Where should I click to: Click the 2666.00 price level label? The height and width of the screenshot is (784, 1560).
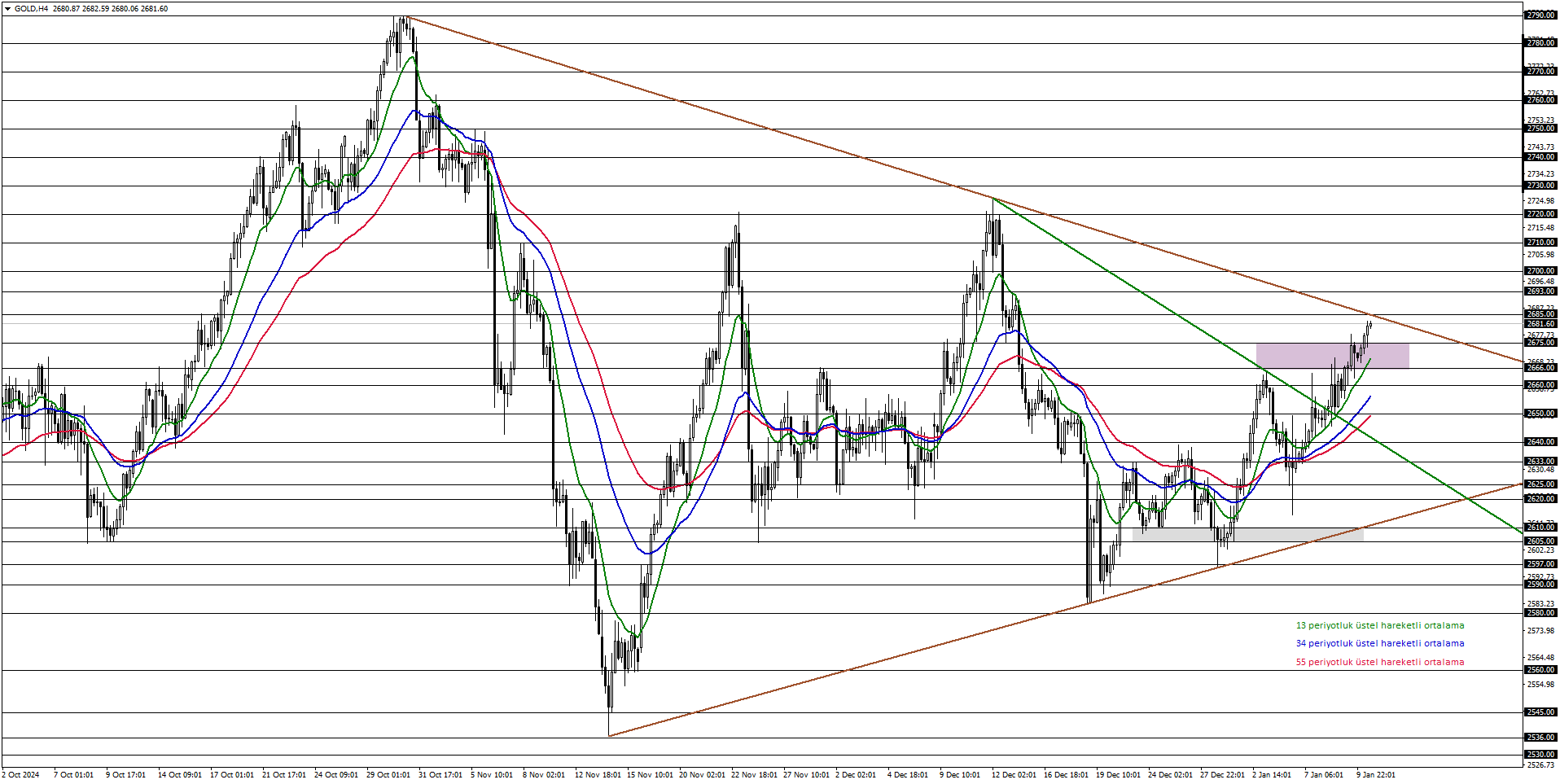(x=1540, y=368)
